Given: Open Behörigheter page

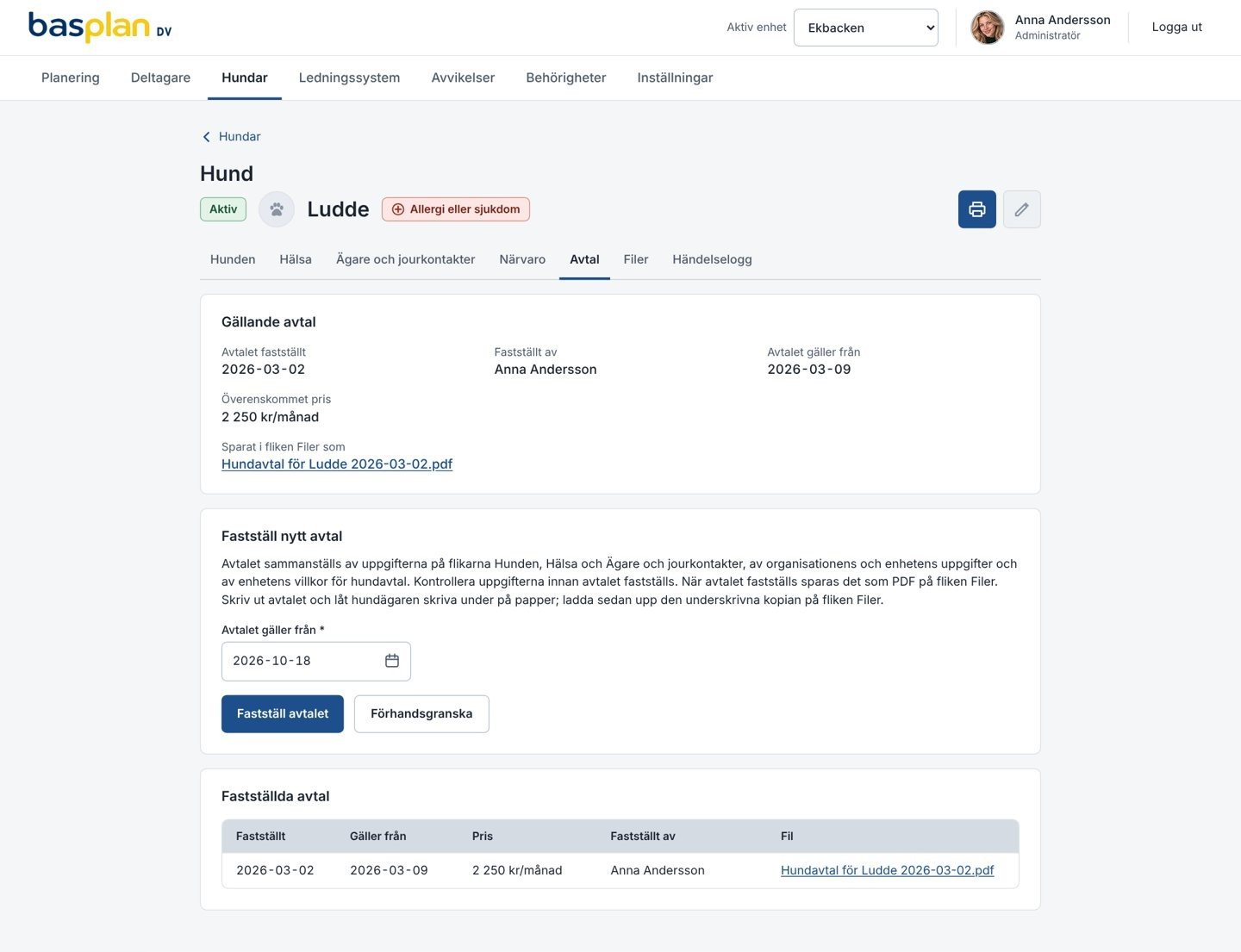Looking at the screenshot, I should click(x=566, y=78).
